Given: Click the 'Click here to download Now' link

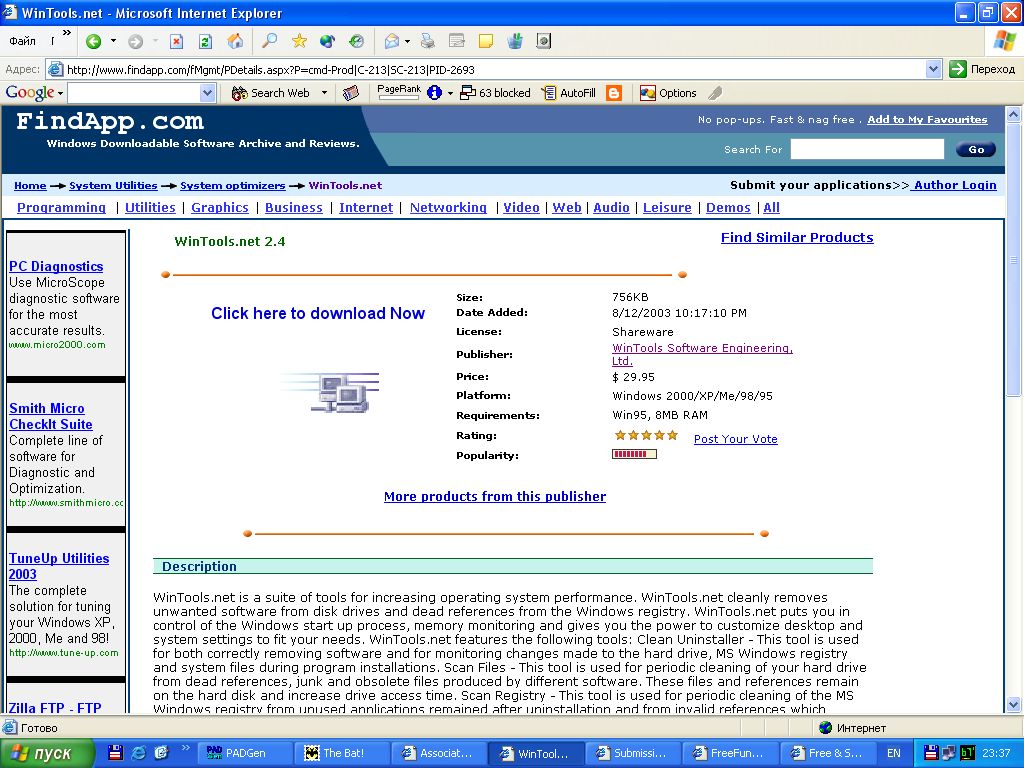Looking at the screenshot, I should [318, 313].
